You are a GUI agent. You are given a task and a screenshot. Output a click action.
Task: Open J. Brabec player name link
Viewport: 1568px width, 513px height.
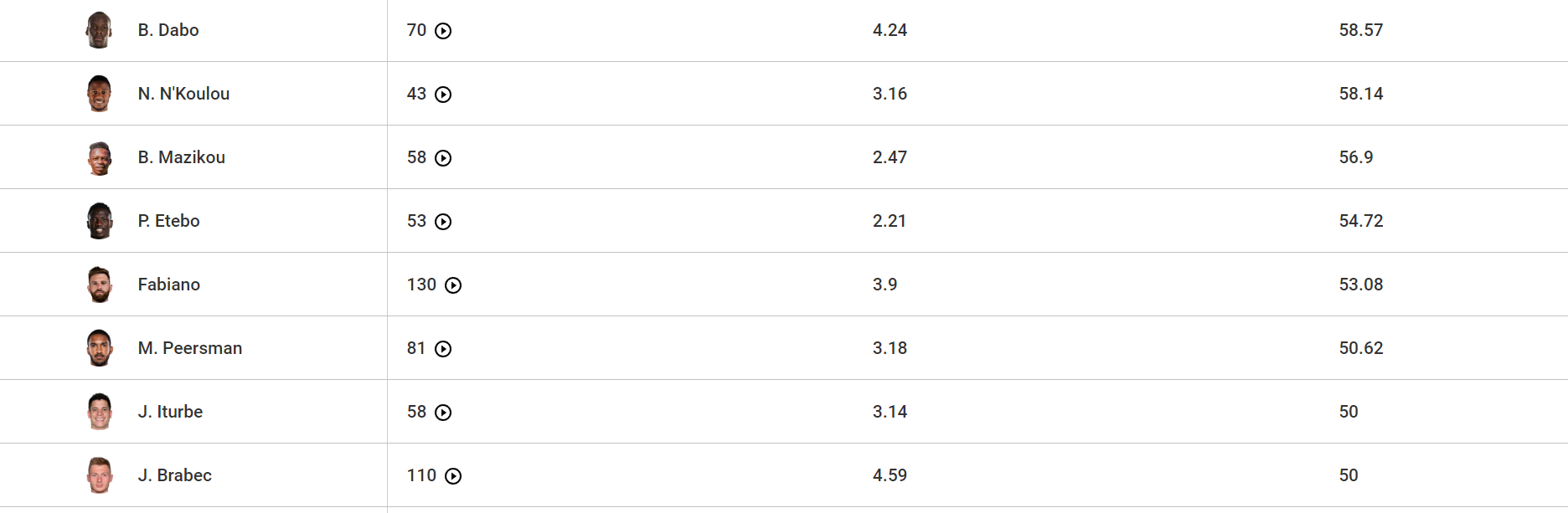click(x=175, y=475)
